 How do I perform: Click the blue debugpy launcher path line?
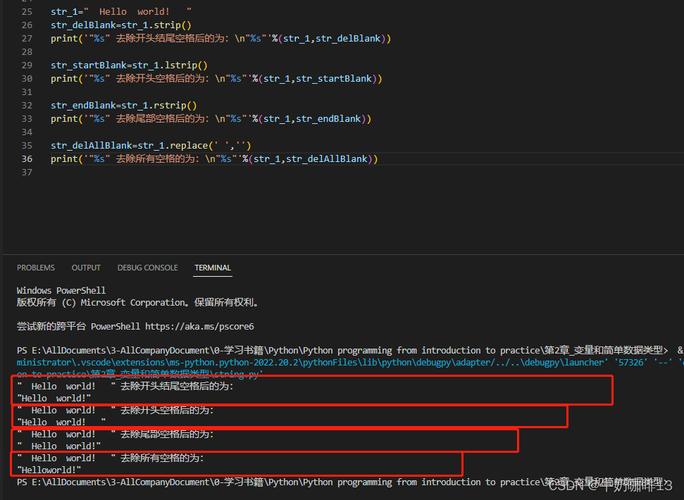click(x=349, y=363)
